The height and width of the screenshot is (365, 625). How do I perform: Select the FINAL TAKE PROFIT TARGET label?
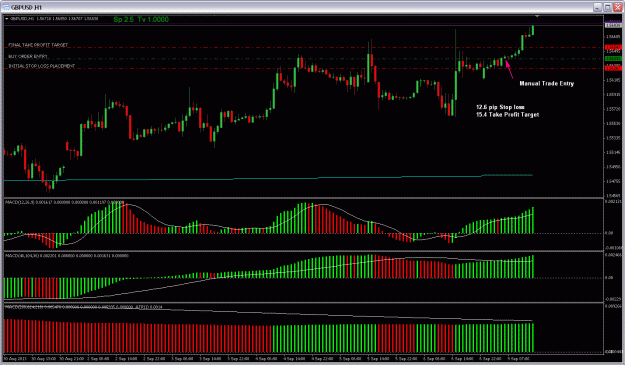(38, 45)
